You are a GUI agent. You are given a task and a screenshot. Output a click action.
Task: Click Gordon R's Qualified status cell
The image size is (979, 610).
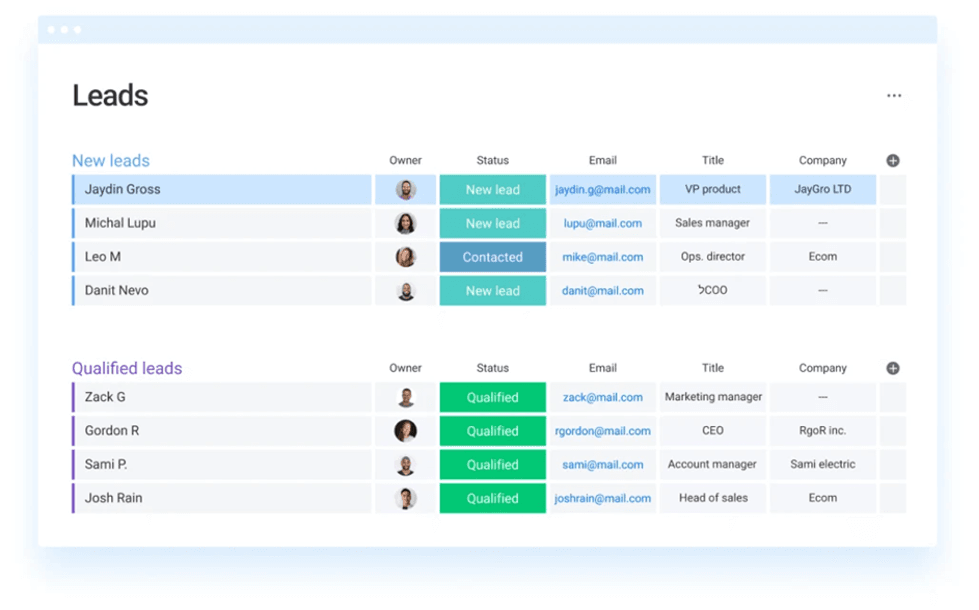pos(492,431)
